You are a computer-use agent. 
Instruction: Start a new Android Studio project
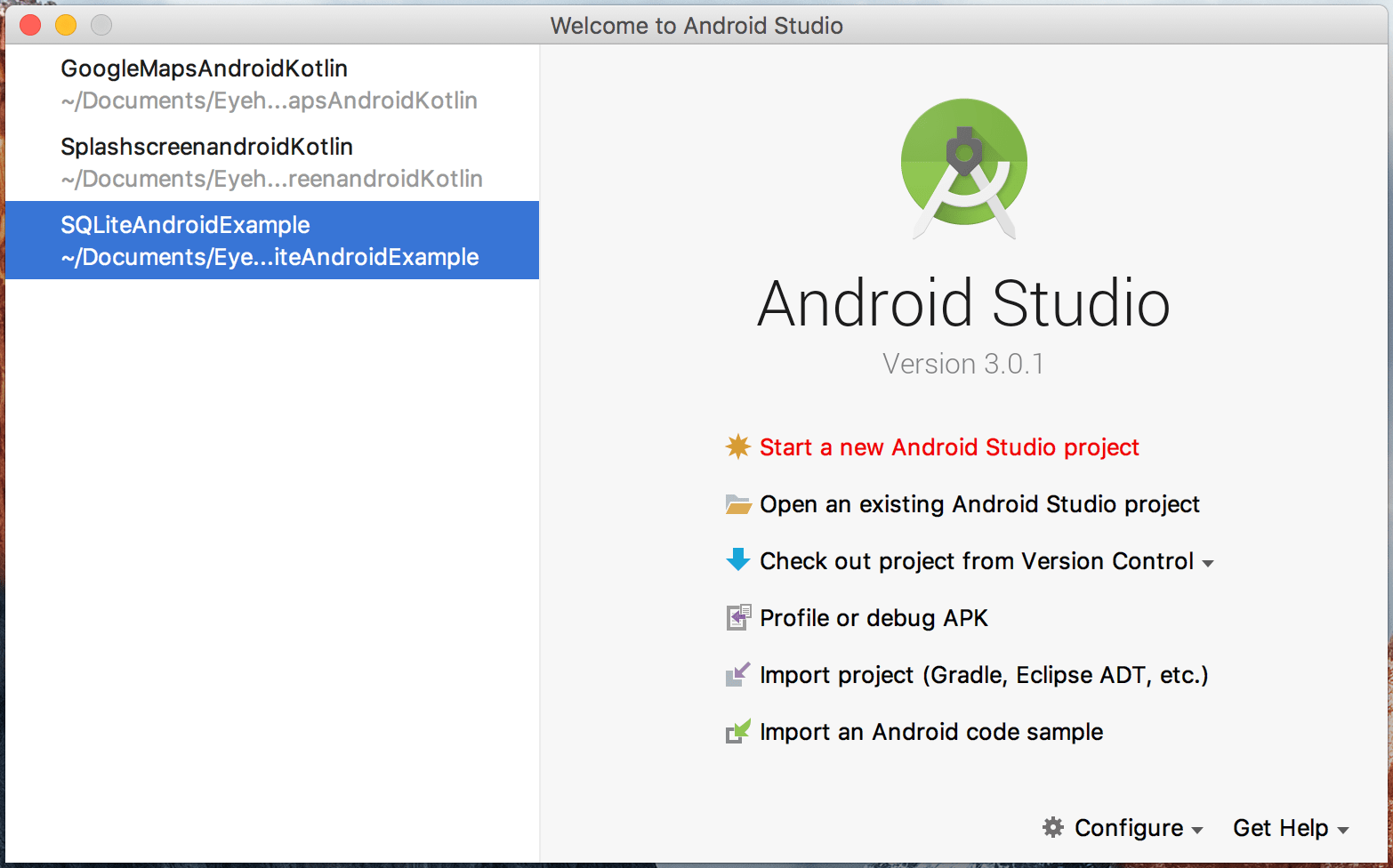(948, 447)
